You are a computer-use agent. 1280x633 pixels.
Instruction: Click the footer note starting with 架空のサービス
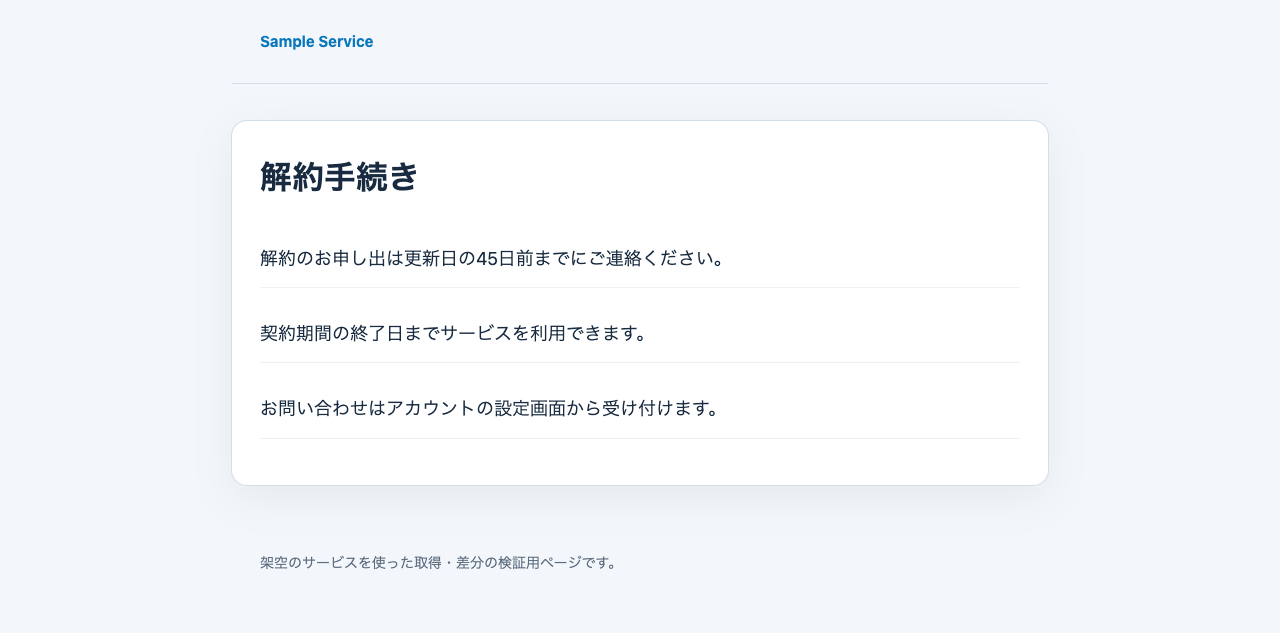[439, 563]
